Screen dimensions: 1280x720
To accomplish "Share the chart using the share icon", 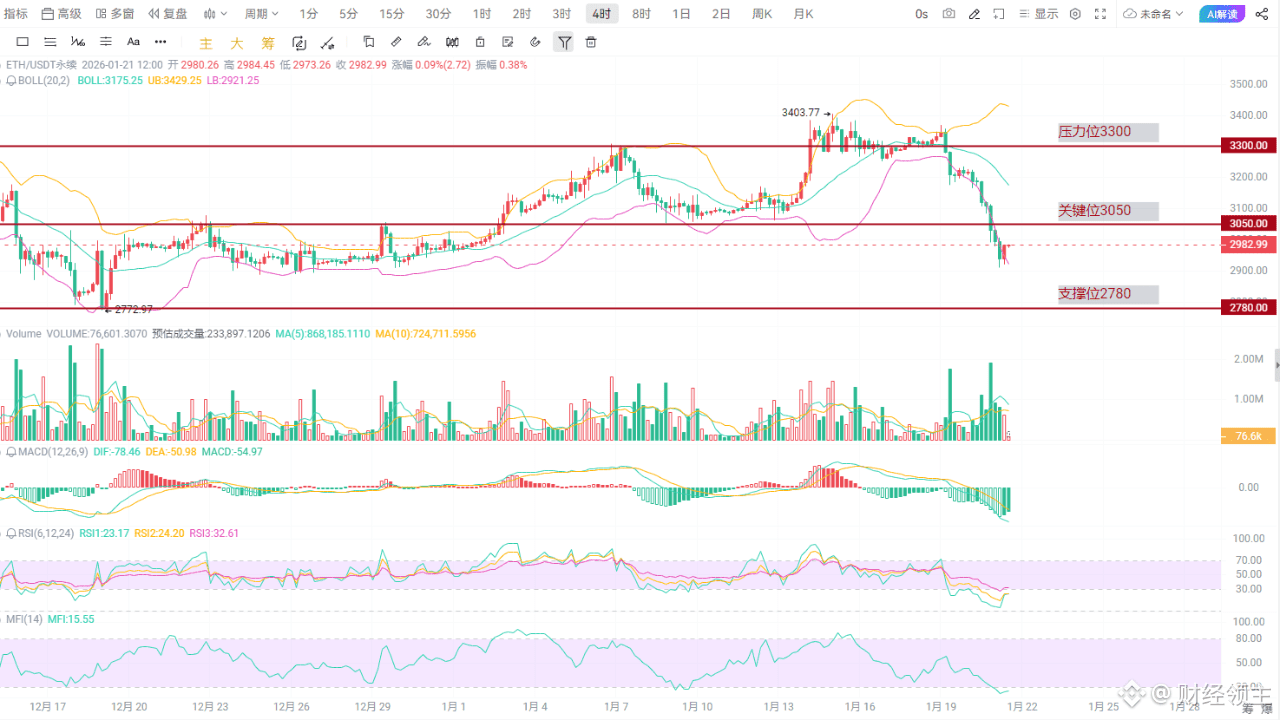I will point(1262,14).
